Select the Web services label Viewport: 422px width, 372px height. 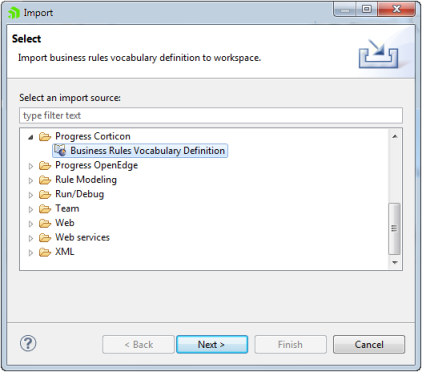[x=82, y=237]
